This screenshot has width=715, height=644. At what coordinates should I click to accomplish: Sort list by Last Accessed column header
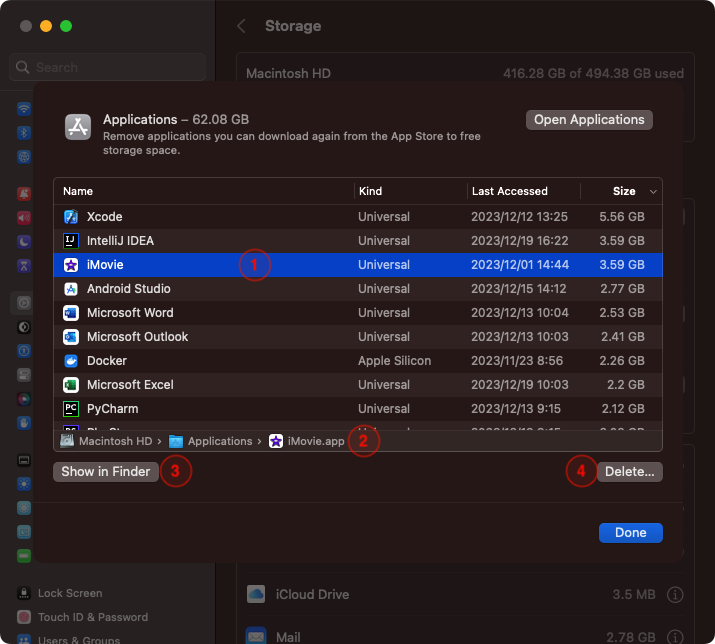(510, 192)
